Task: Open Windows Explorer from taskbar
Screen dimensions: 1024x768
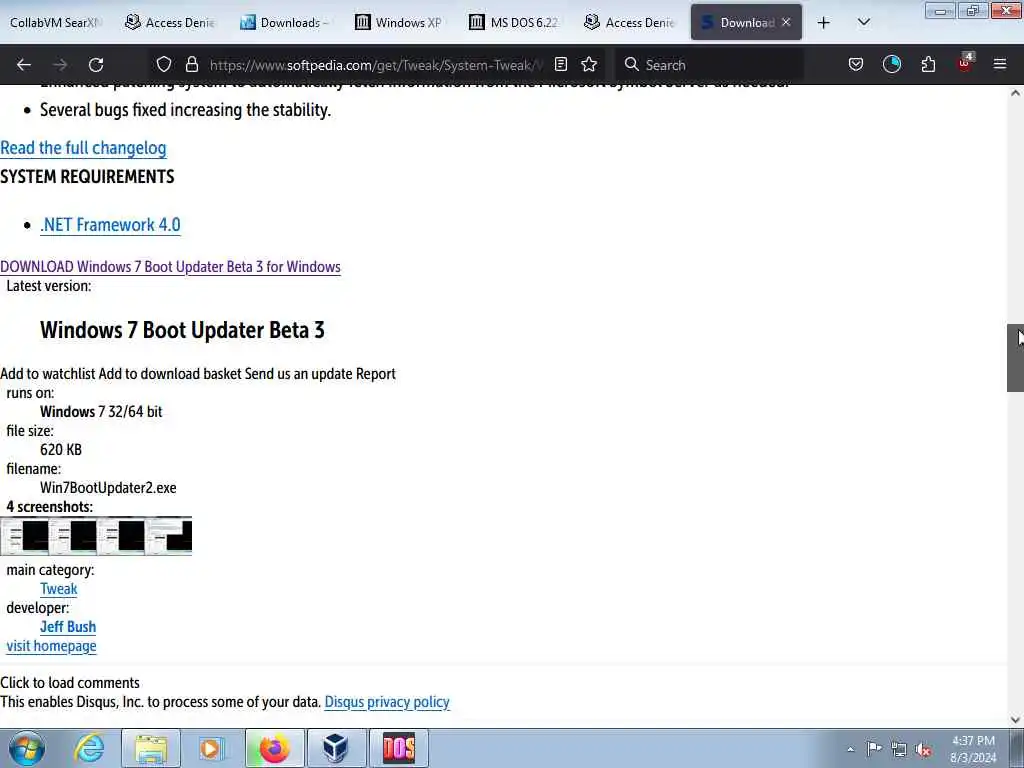Action: pyautogui.click(x=151, y=748)
